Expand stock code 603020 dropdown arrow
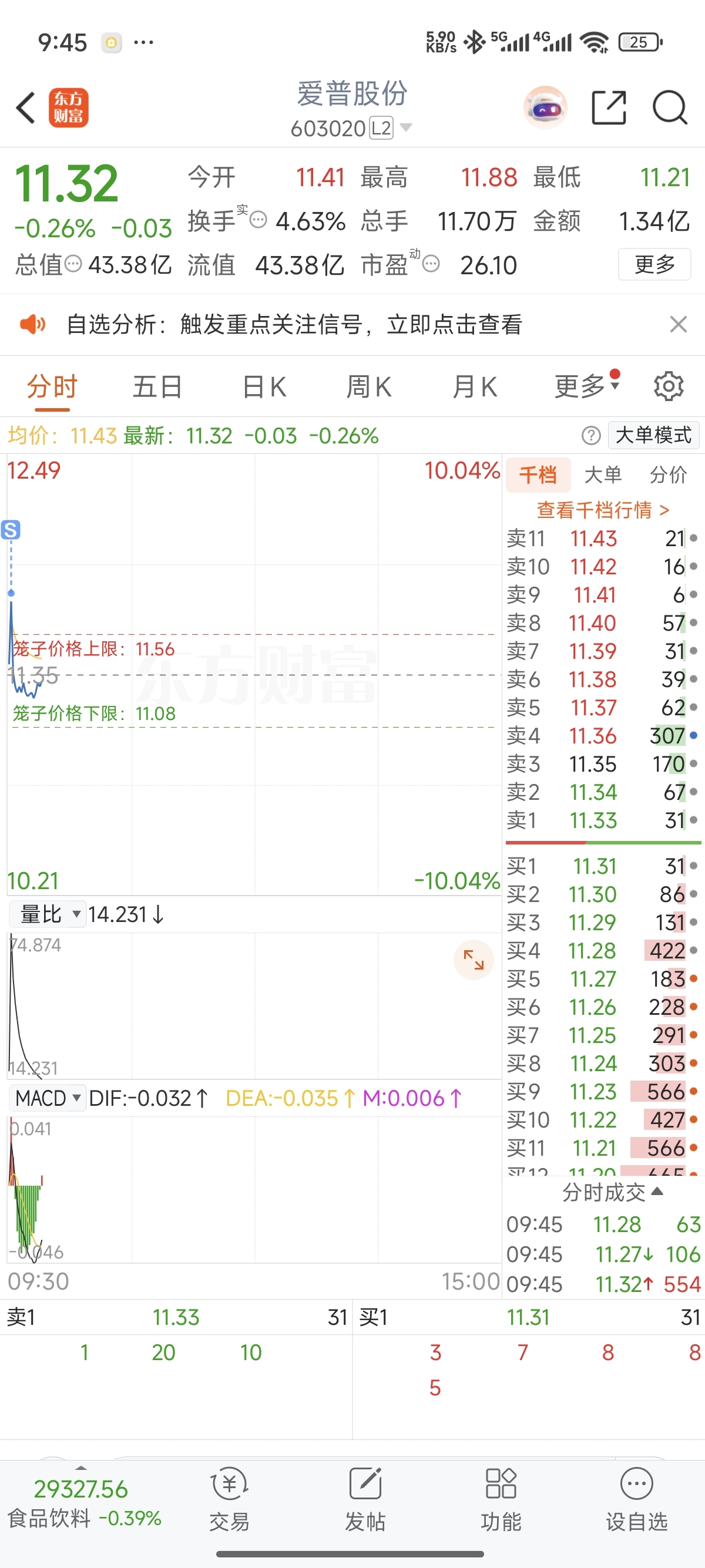The width and height of the screenshot is (705, 1568). [405, 127]
